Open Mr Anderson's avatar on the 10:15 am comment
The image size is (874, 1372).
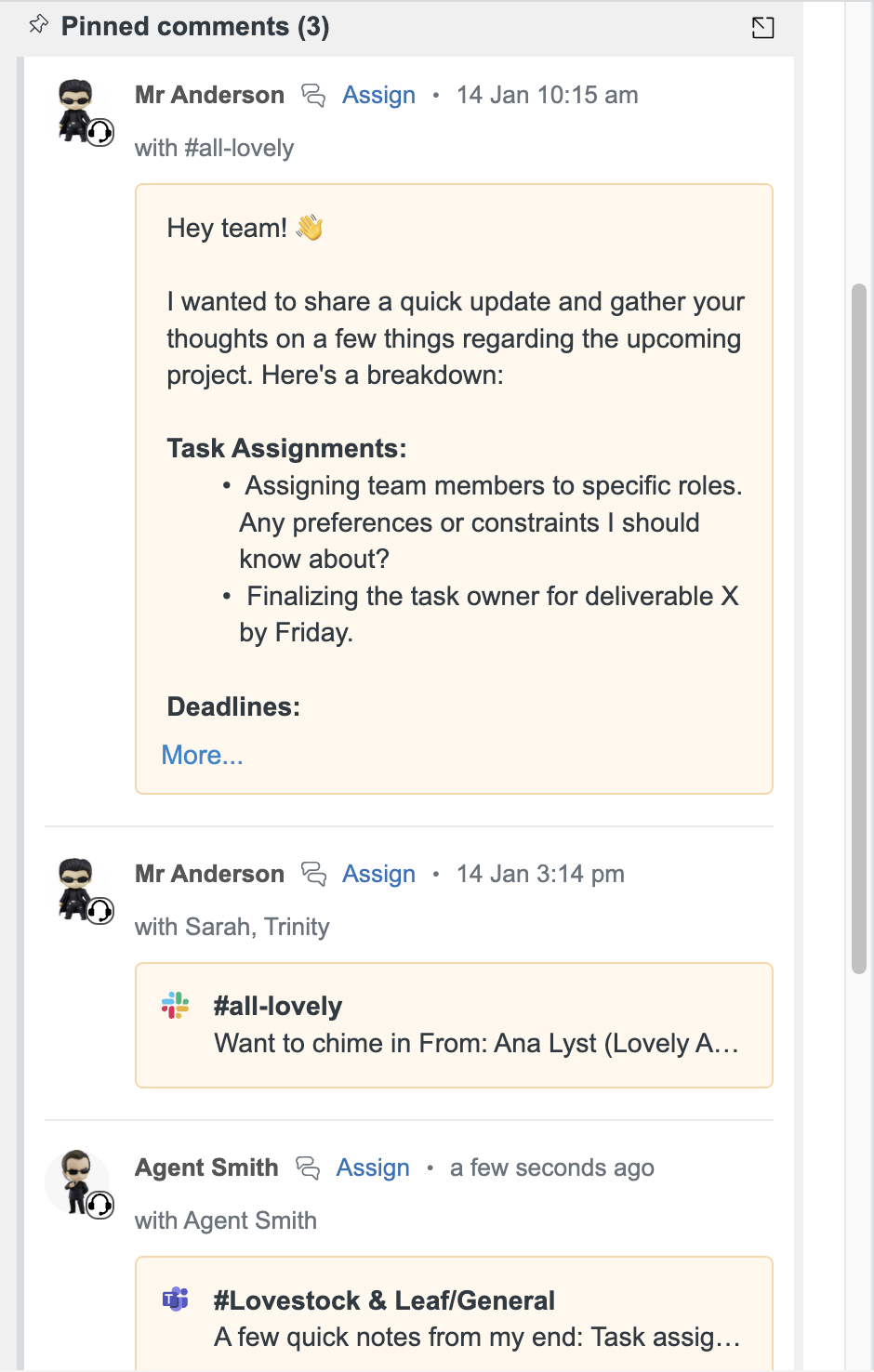[76, 110]
